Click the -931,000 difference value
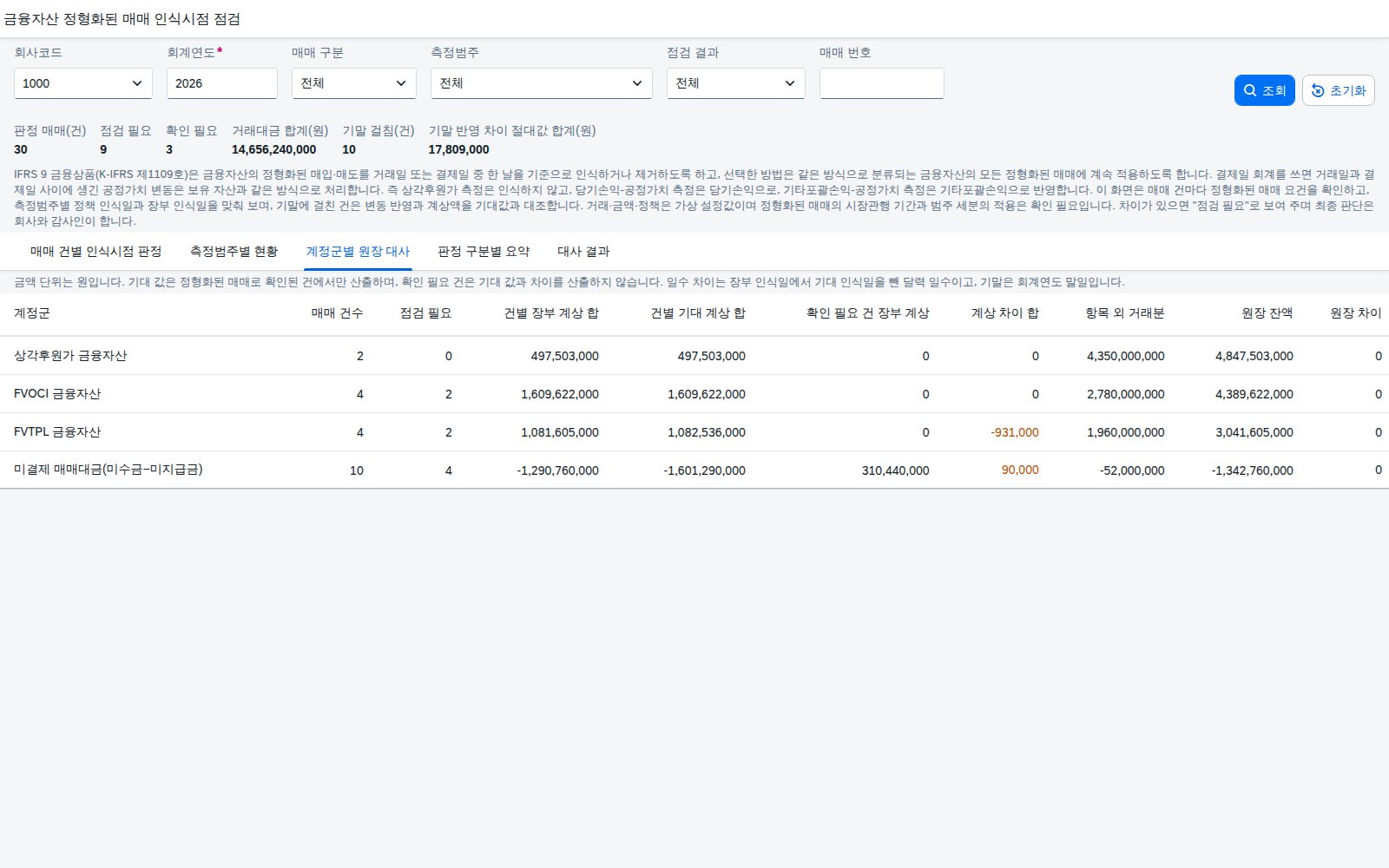1389x868 pixels. pos(1015,432)
